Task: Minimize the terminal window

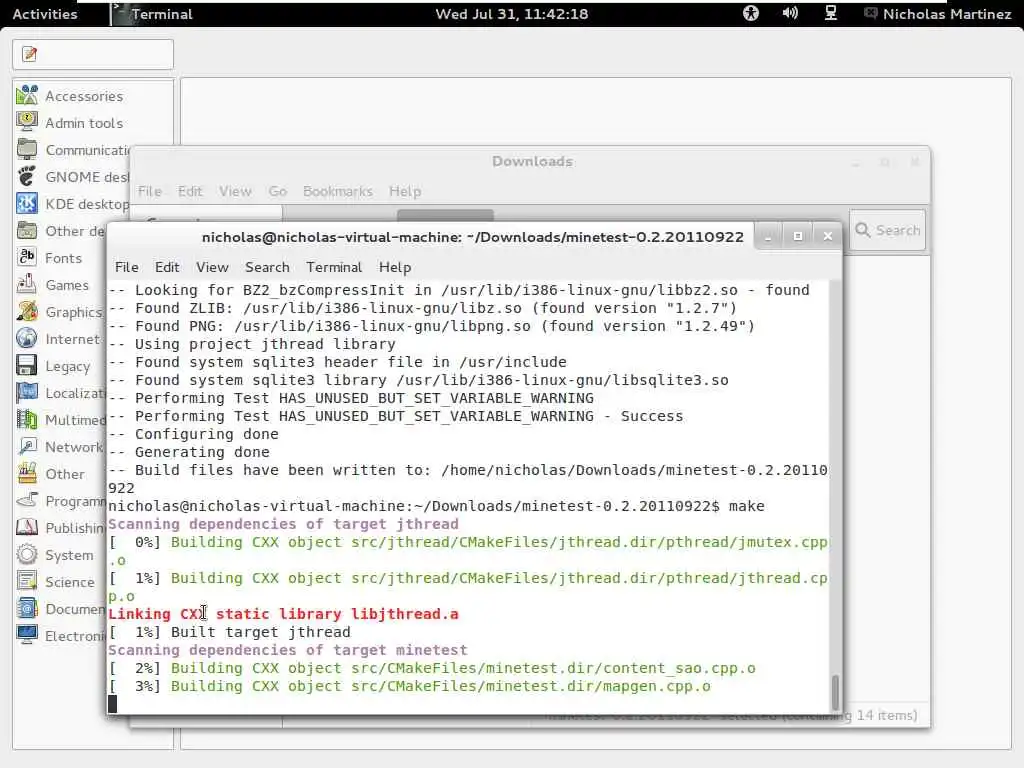Action: point(768,236)
